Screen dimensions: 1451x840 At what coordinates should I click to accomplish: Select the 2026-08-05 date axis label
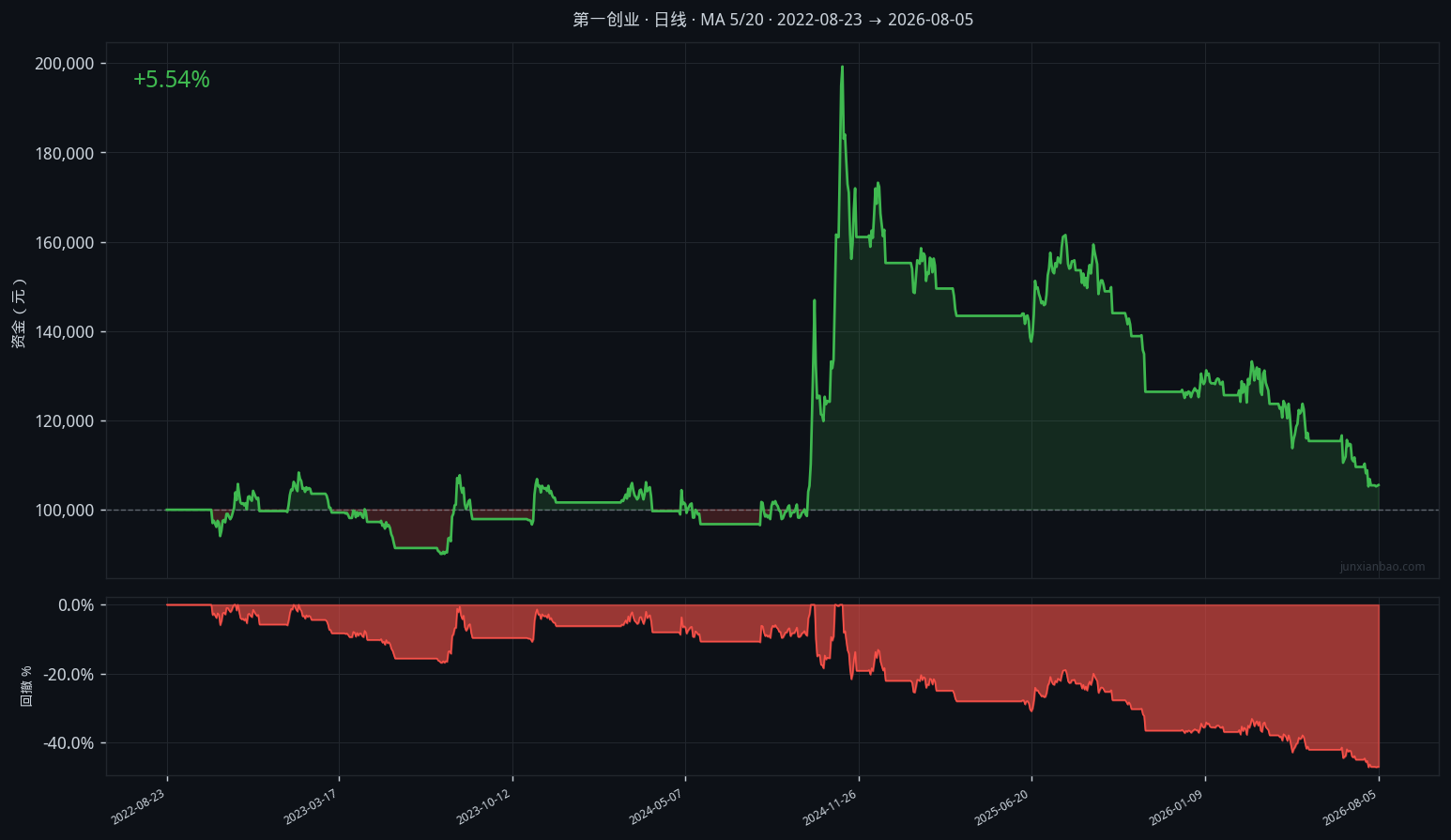pos(1351,807)
